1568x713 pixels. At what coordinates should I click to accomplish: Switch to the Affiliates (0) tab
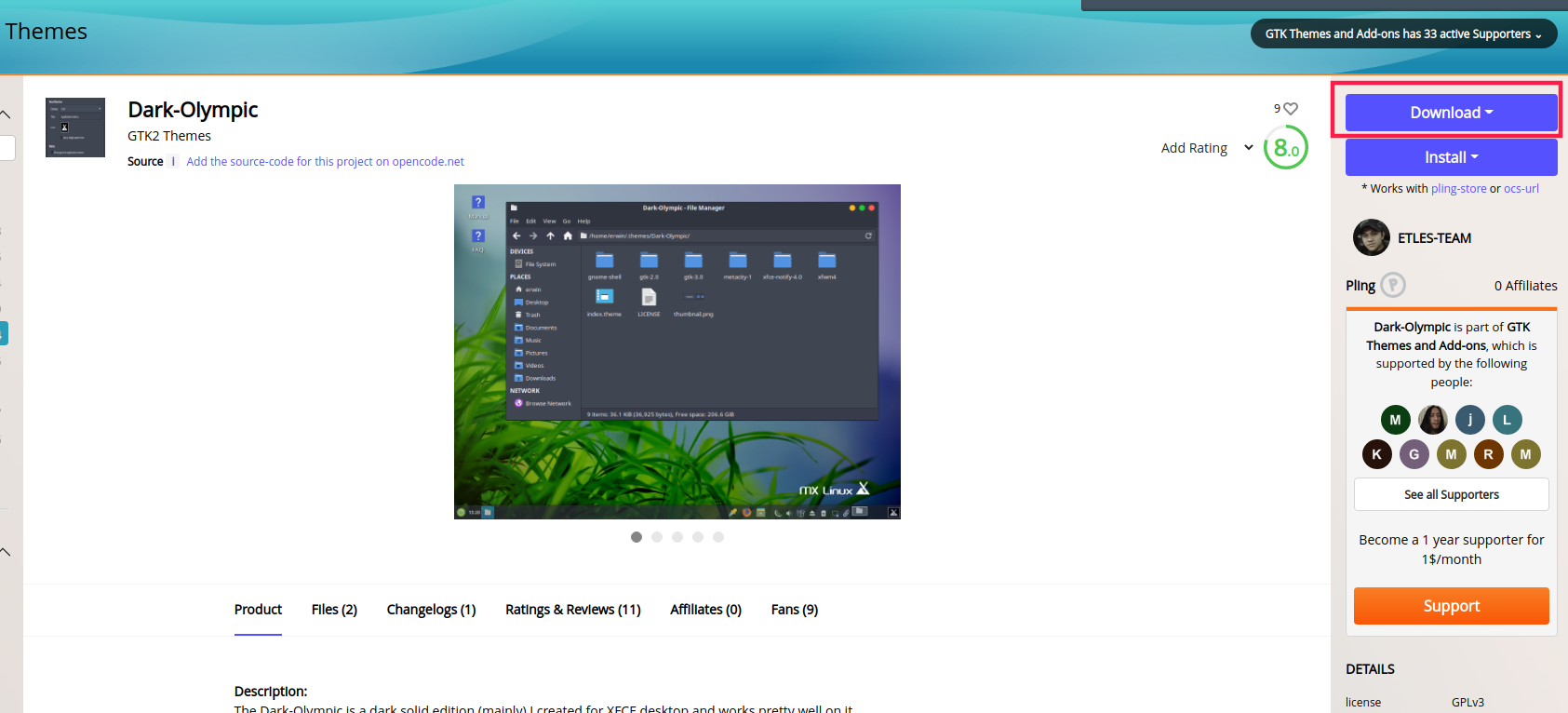click(705, 610)
